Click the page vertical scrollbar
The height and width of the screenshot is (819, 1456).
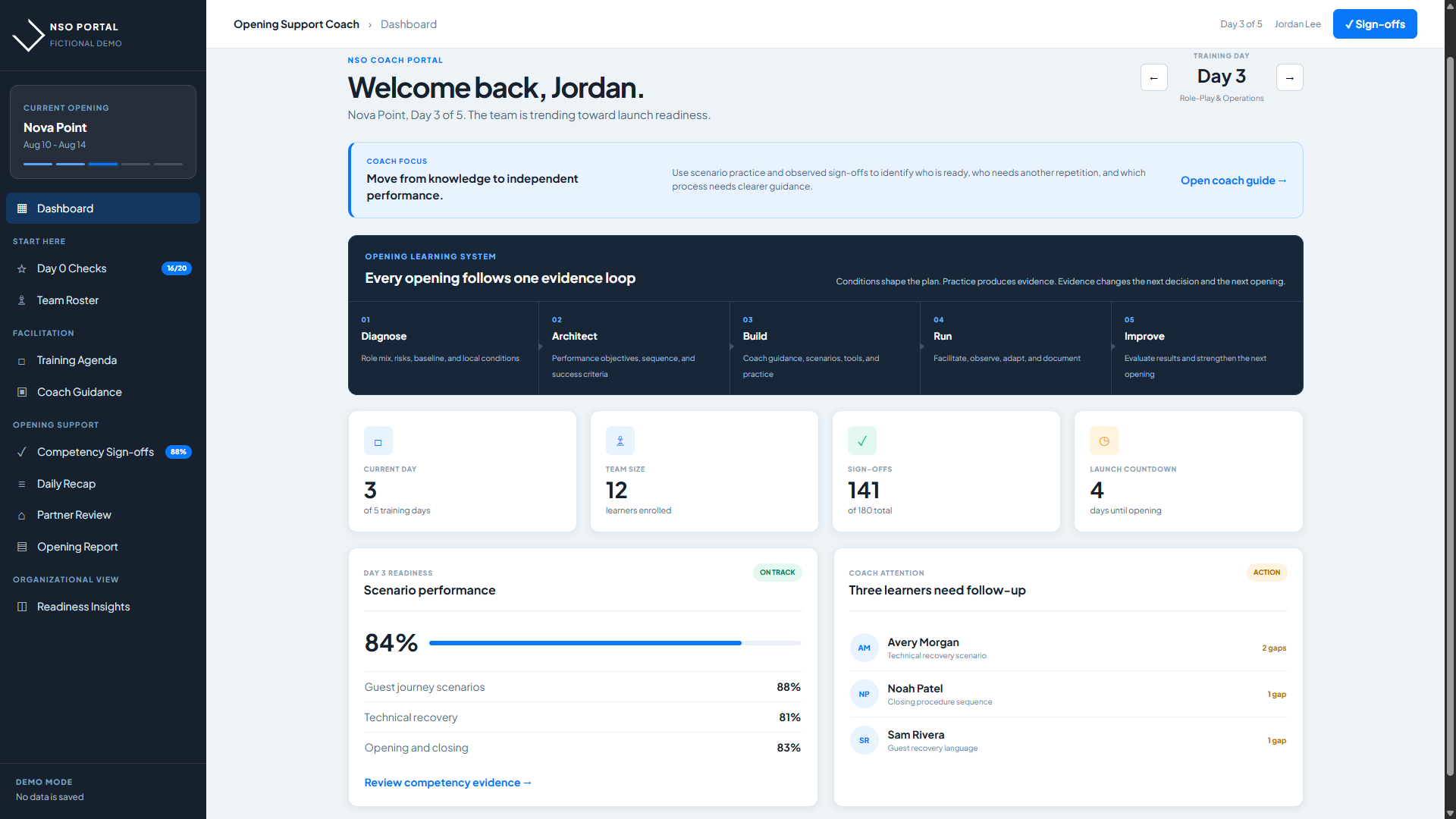1450,416
